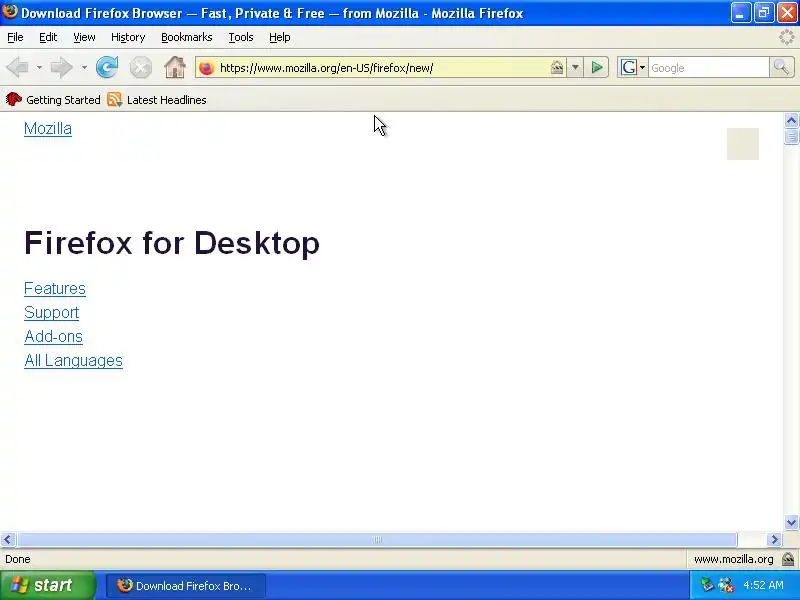Click the Mozilla link
This screenshot has width=800, height=600.
coord(48,129)
